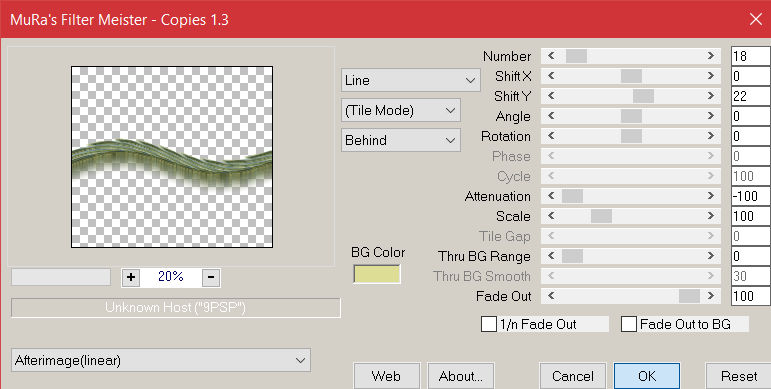Open the Line shape dropdown
The width and height of the screenshot is (771, 389).
point(411,80)
